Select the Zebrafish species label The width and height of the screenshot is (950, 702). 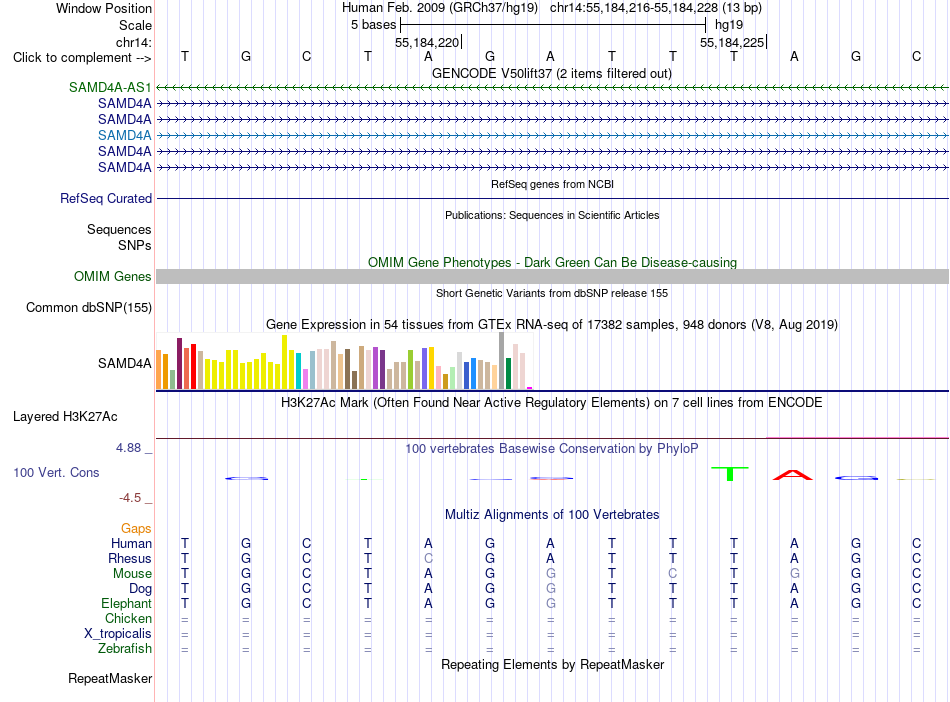[x=125, y=648]
